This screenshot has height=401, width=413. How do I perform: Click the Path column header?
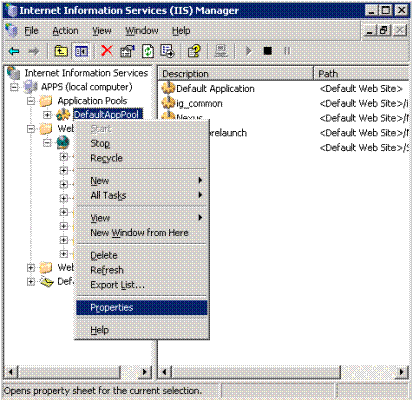pyautogui.click(x=361, y=73)
